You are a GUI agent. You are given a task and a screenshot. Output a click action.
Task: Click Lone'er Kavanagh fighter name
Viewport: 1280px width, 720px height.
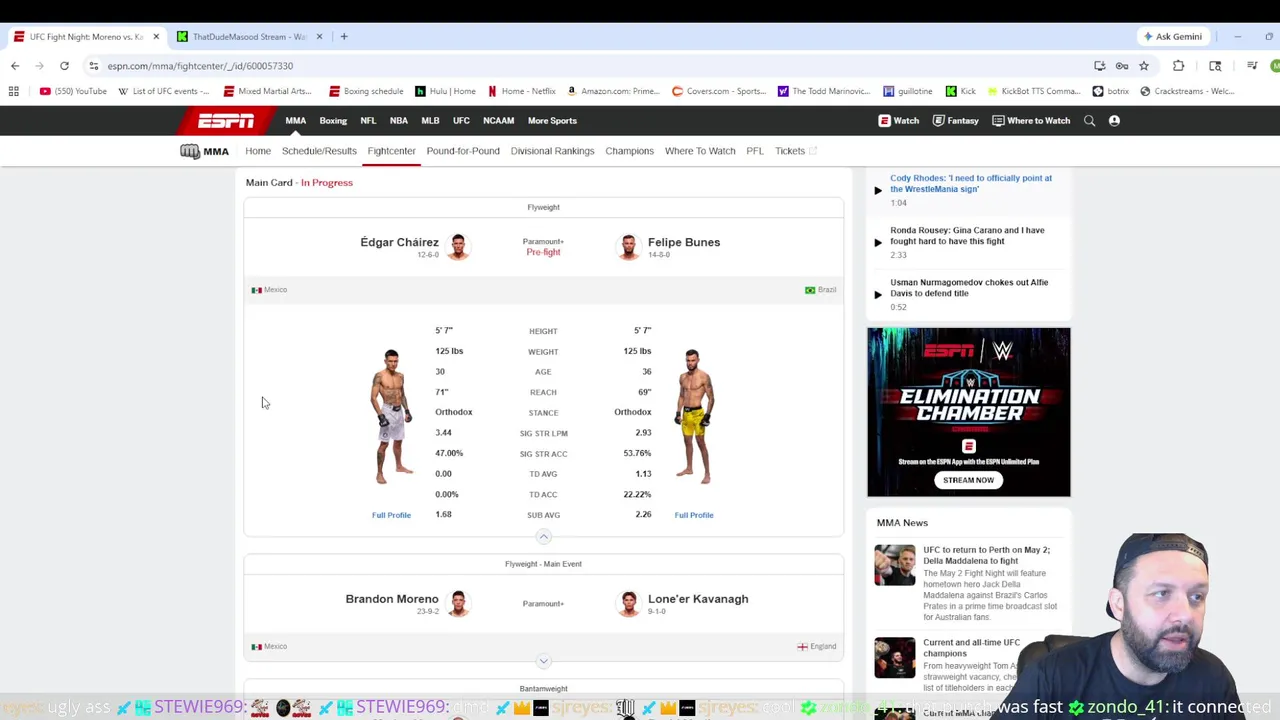(x=698, y=599)
